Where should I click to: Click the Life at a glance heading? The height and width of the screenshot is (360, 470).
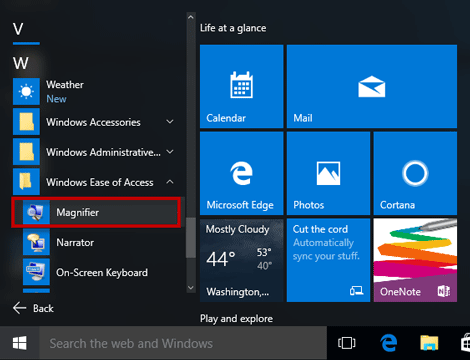click(233, 28)
